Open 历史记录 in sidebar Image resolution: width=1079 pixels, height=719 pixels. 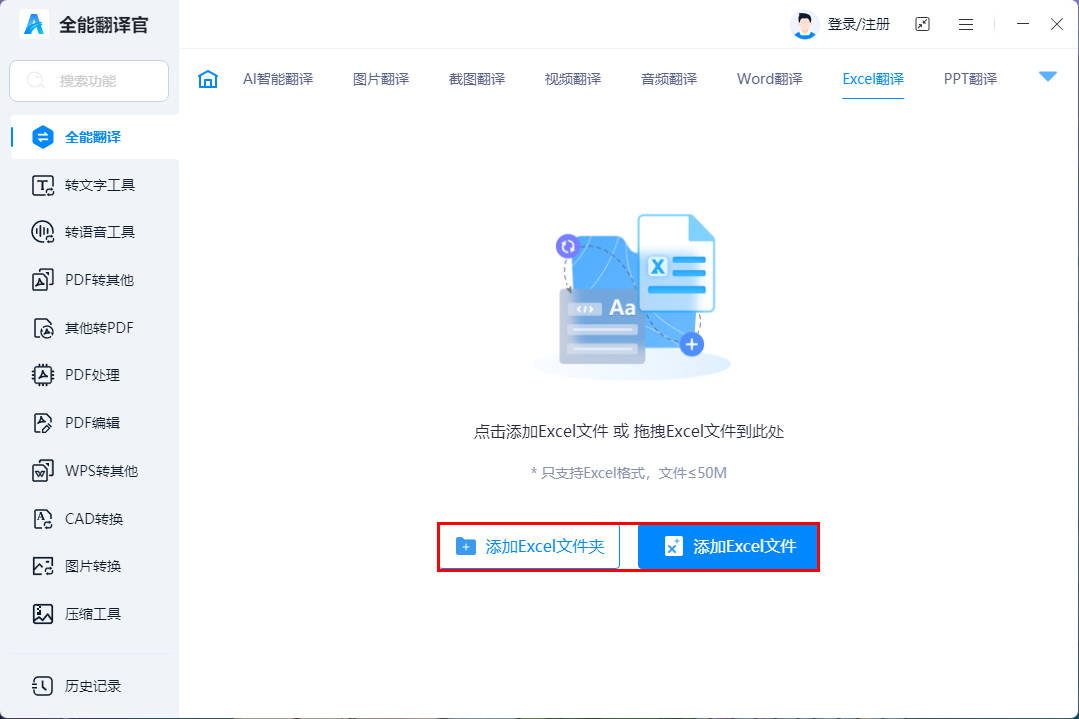(x=95, y=686)
